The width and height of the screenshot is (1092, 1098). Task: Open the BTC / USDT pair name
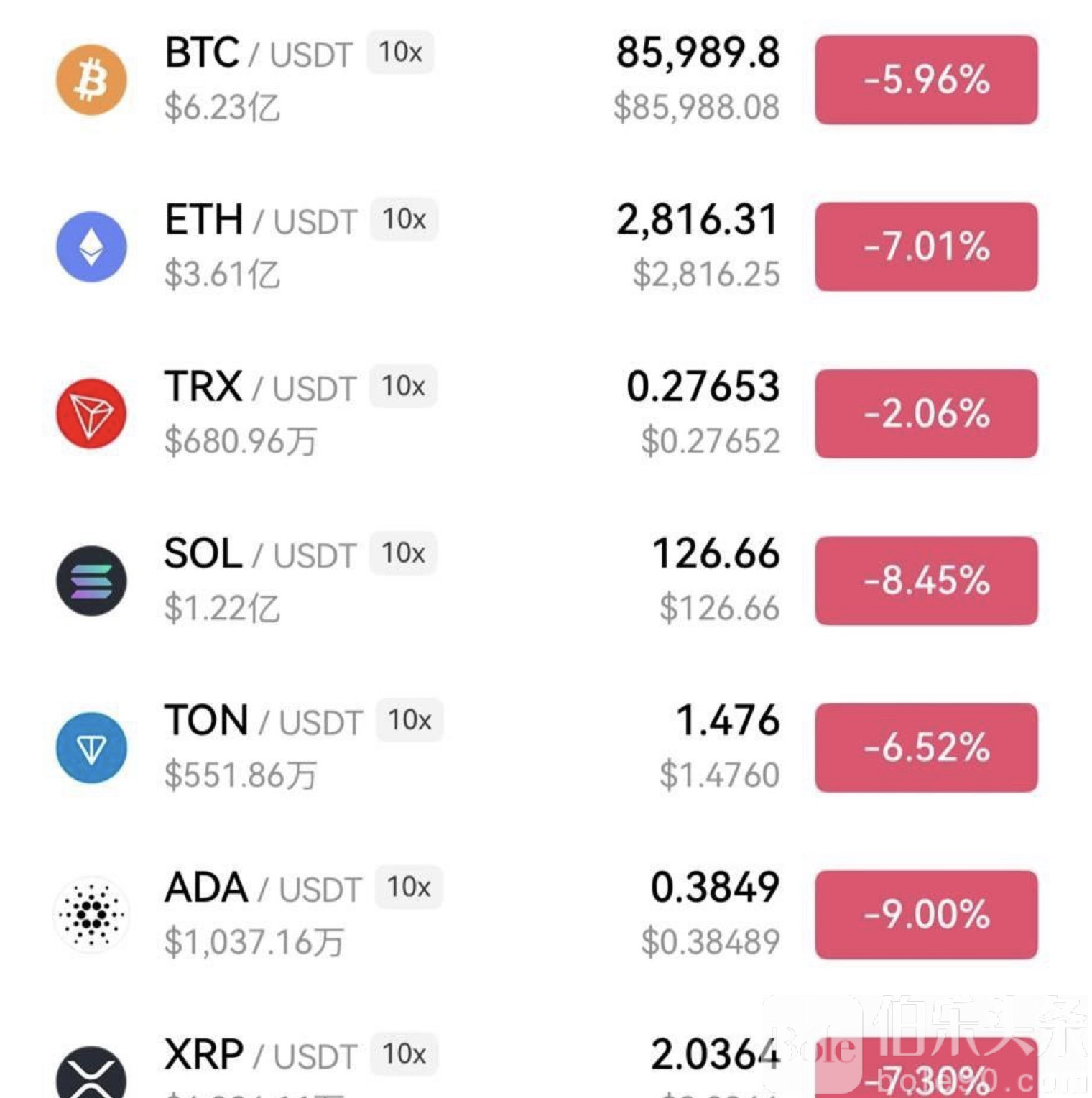click(259, 53)
